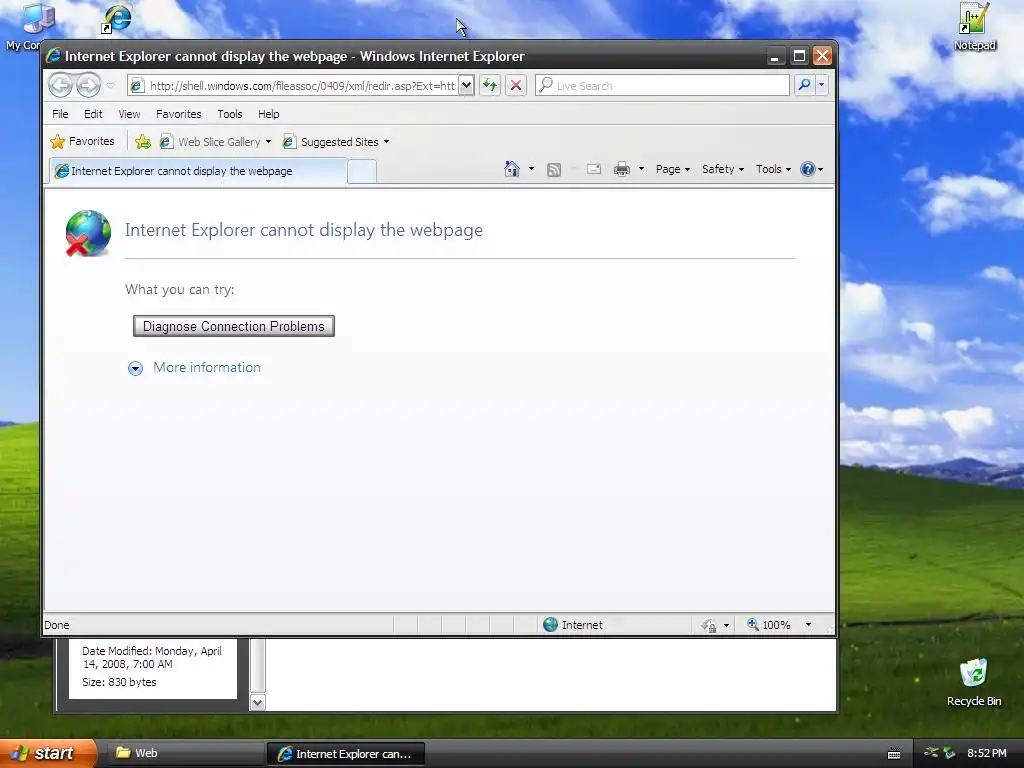This screenshot has width=1024, height=768.
Task: Click the Protected Mode lock status icon
Action: pos(710,626)
